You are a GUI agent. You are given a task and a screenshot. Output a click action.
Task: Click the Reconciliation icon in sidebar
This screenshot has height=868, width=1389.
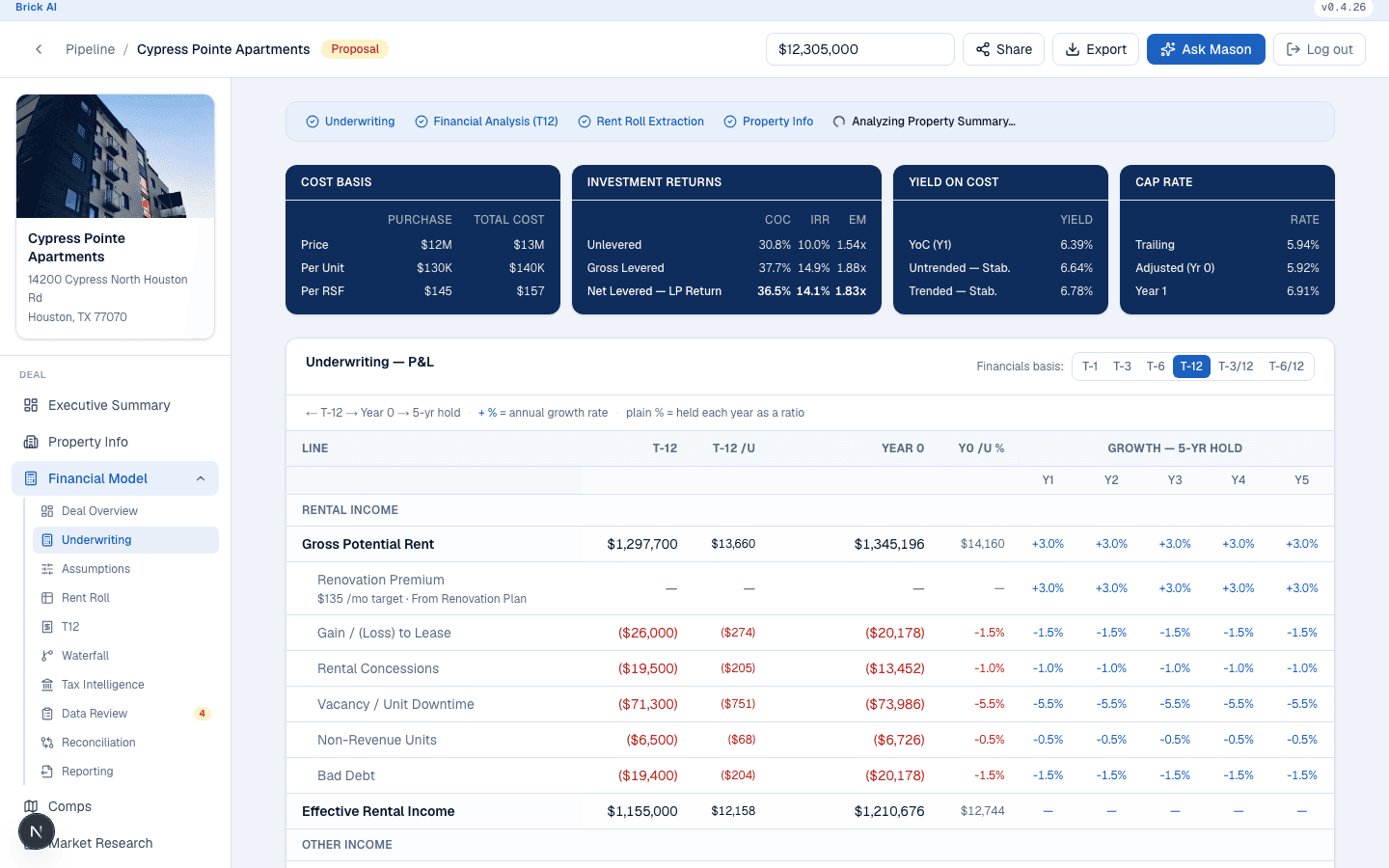tap(47, 743)
